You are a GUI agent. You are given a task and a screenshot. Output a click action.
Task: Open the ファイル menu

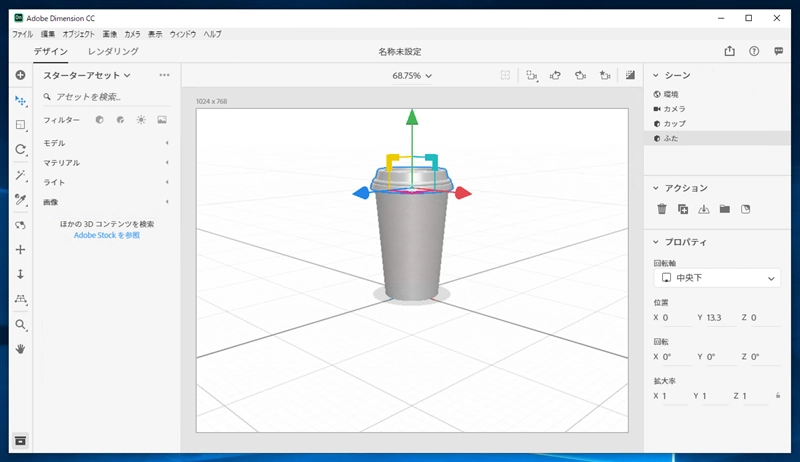point(22,34)
